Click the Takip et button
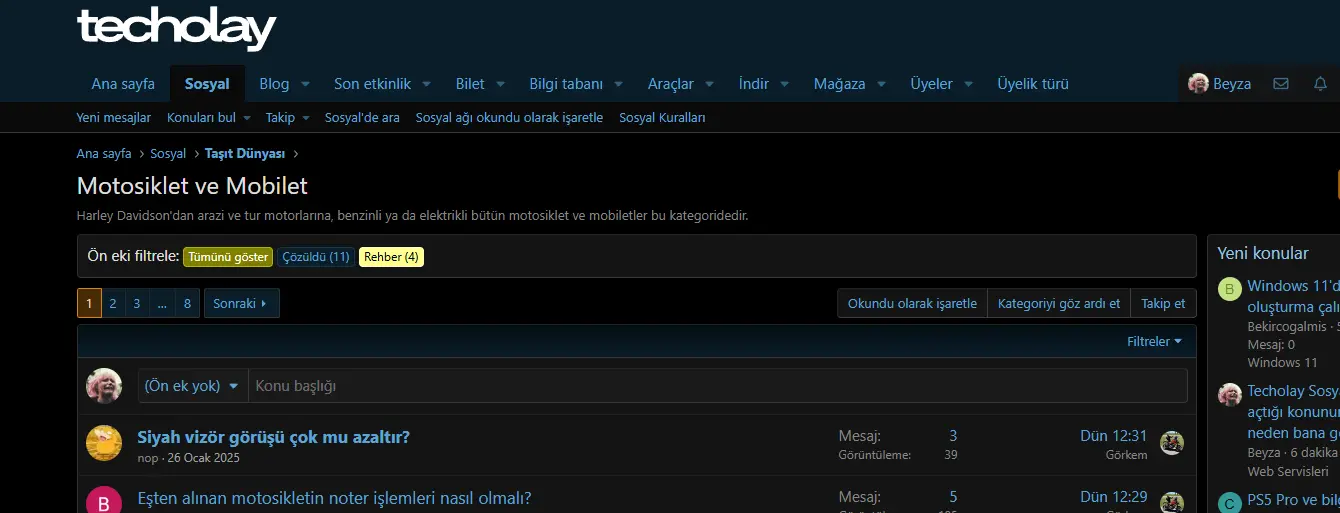Screen dimensions: 1340x513 [x=1163, y=303]
